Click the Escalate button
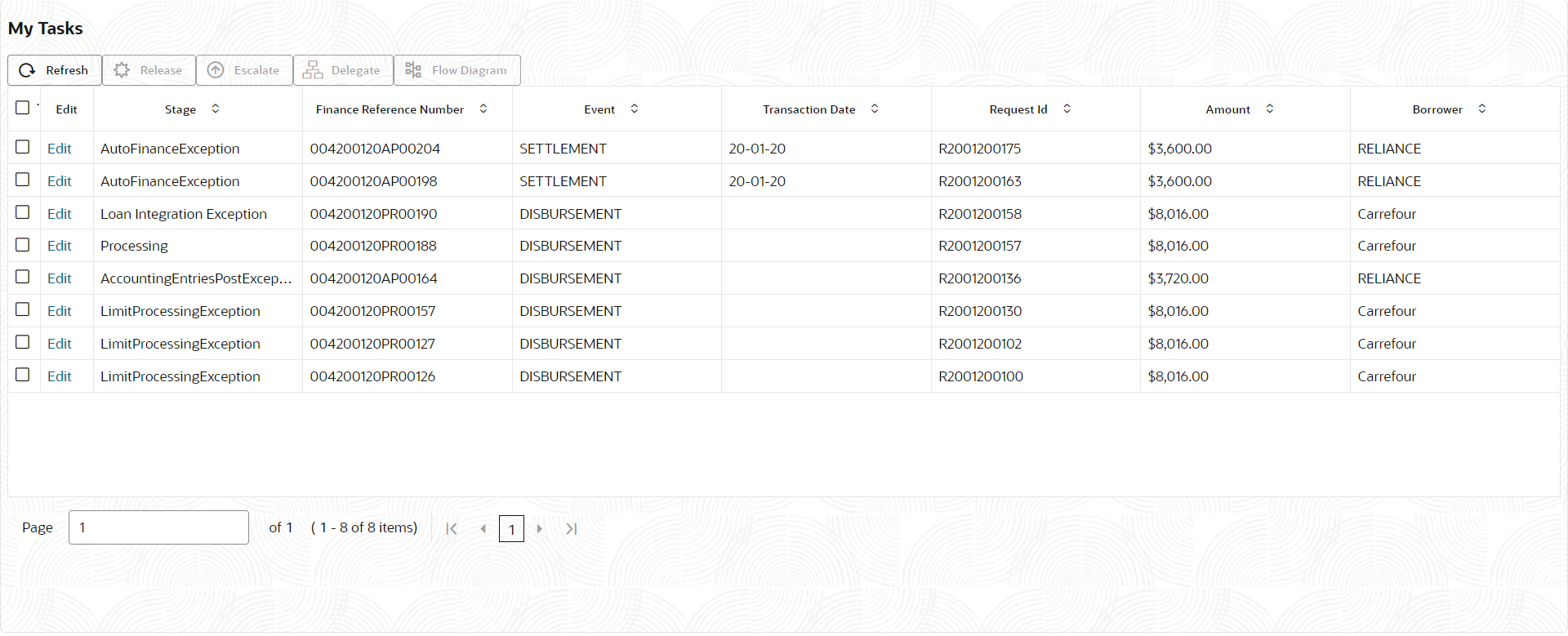Image resolution: width=1568 pixels, height=636 pixels. click(x=244, y=70)
